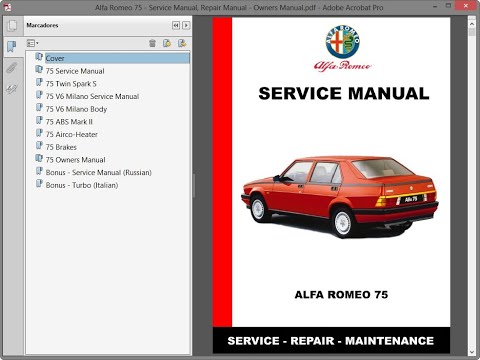Close the Adobe Acrobat Pro window
Image resolution: width=480 pixels, height=360 pixels.
click(467, 6)
